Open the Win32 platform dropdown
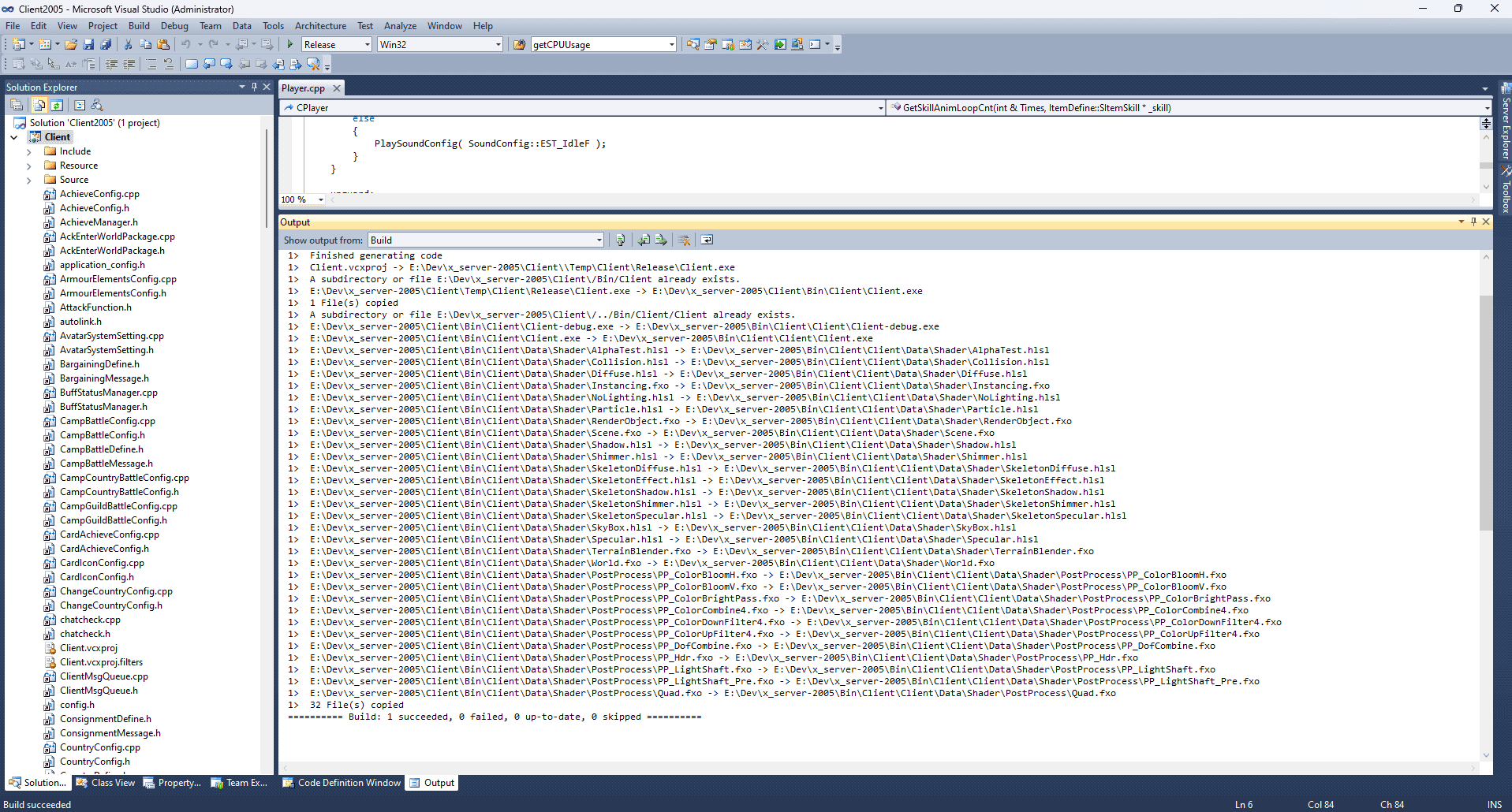The image size is (1512, 812). coord(498,45)
